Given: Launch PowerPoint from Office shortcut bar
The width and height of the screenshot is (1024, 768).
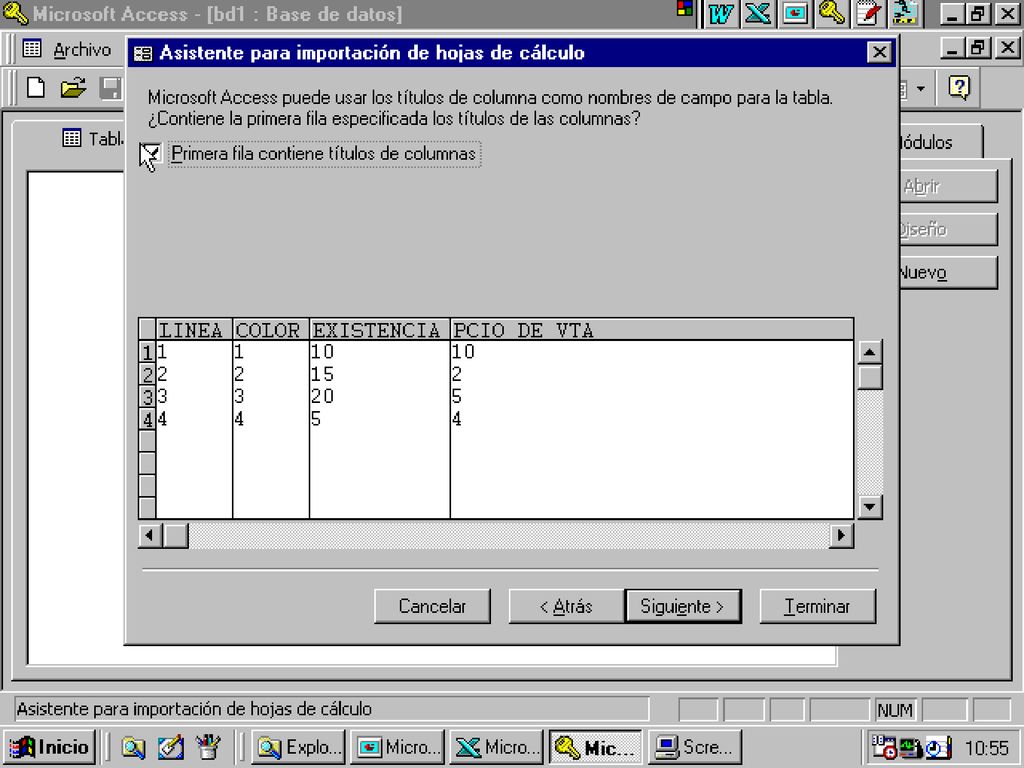Looking at the screenshot, I should click(795, 14).
